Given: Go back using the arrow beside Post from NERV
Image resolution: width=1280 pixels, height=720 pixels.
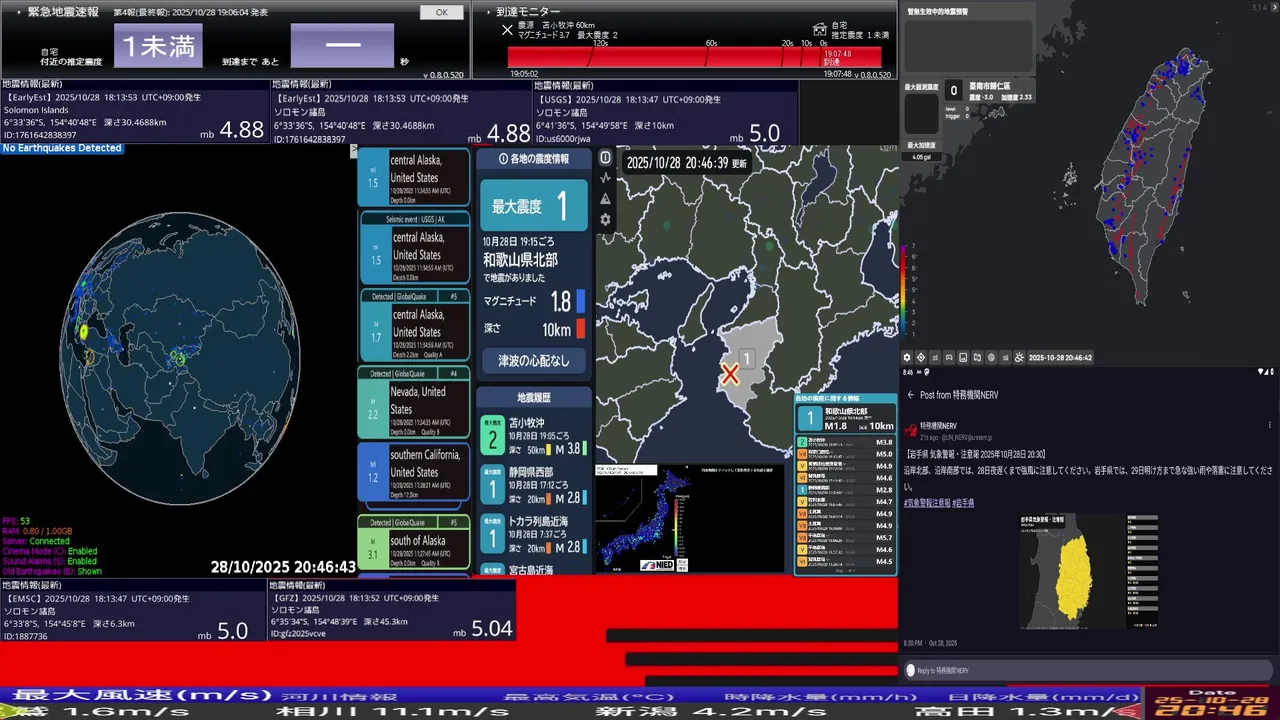Looking at the screenshot, I should click(x=910, y=395).
